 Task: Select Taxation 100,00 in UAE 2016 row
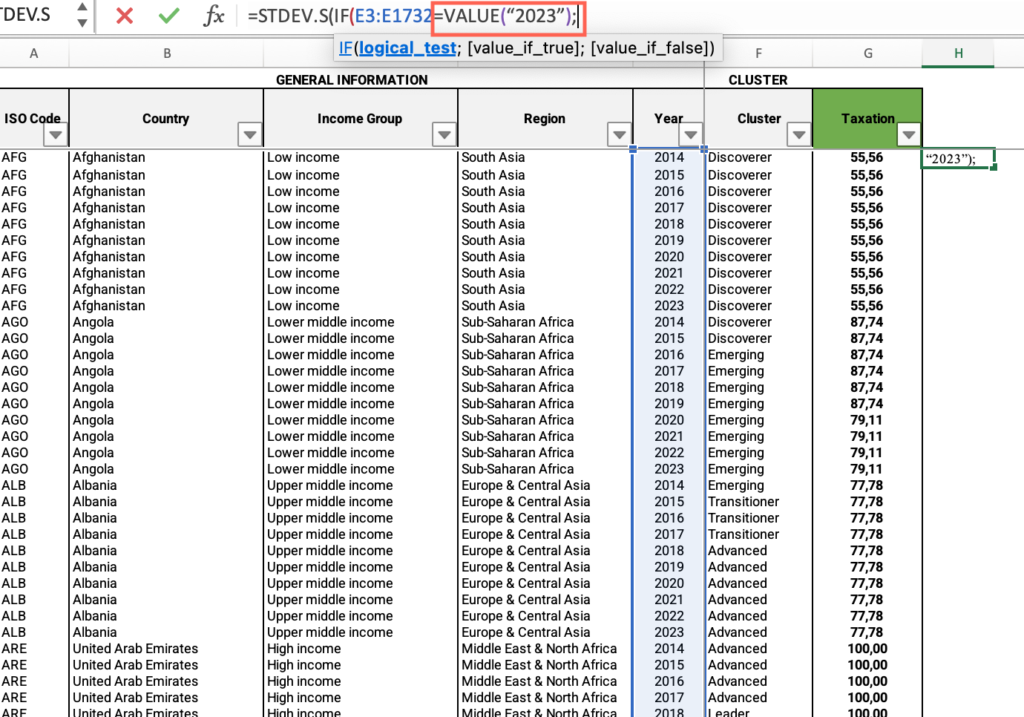coord(867,681)
